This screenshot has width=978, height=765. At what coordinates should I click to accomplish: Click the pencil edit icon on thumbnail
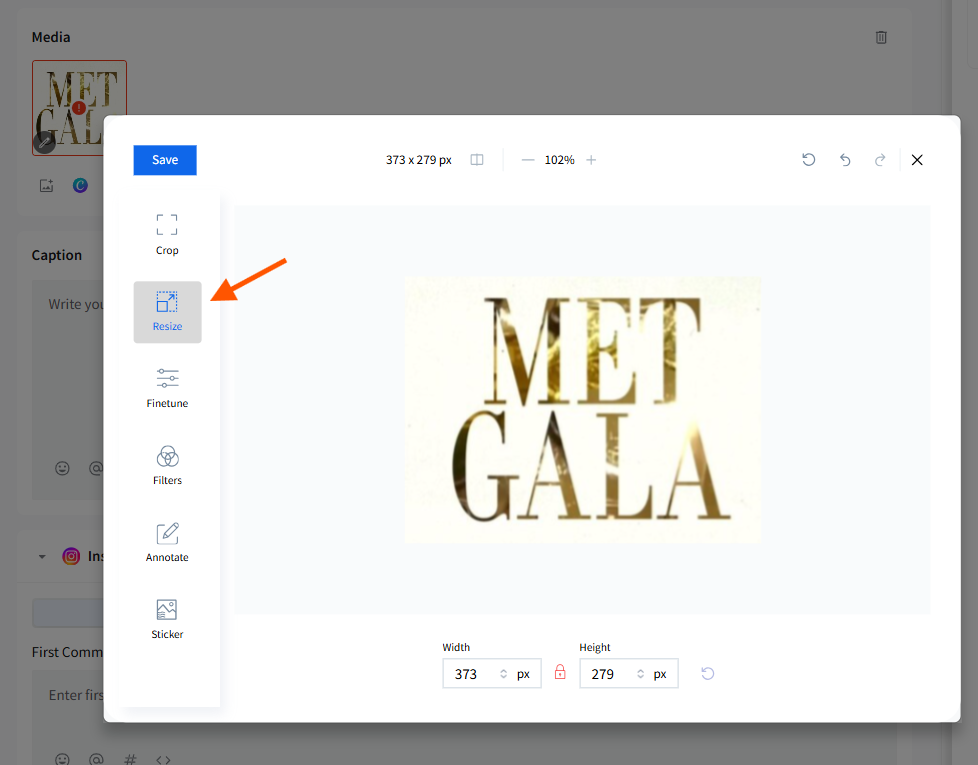tap(44, 143)
